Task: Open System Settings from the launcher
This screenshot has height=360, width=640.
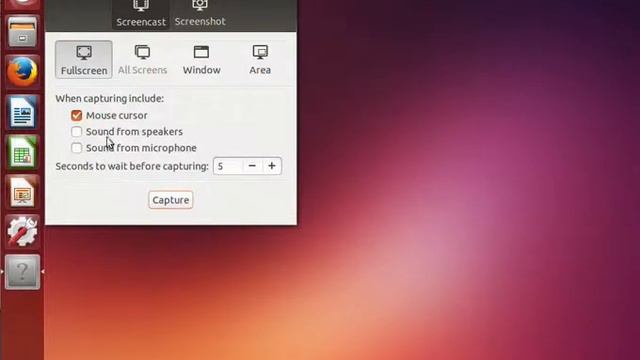Action: tap(22, 232)
